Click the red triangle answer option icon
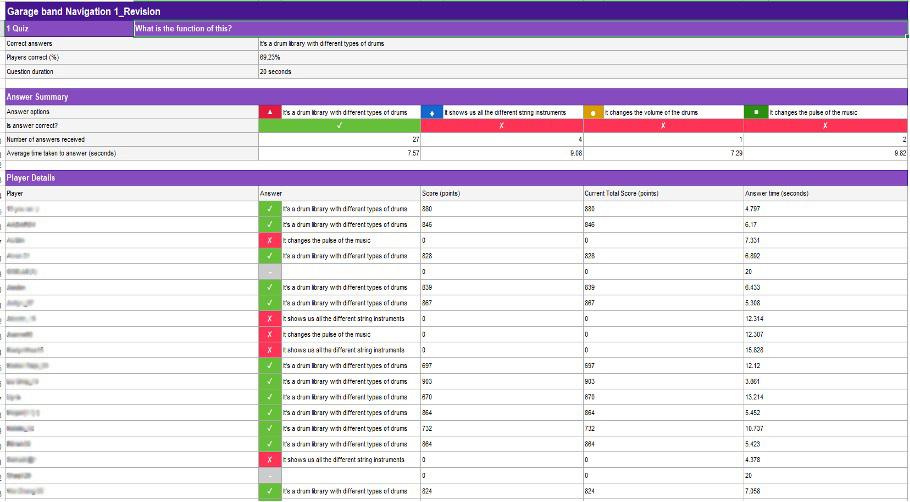910x502 pixels. click(270, 112)
